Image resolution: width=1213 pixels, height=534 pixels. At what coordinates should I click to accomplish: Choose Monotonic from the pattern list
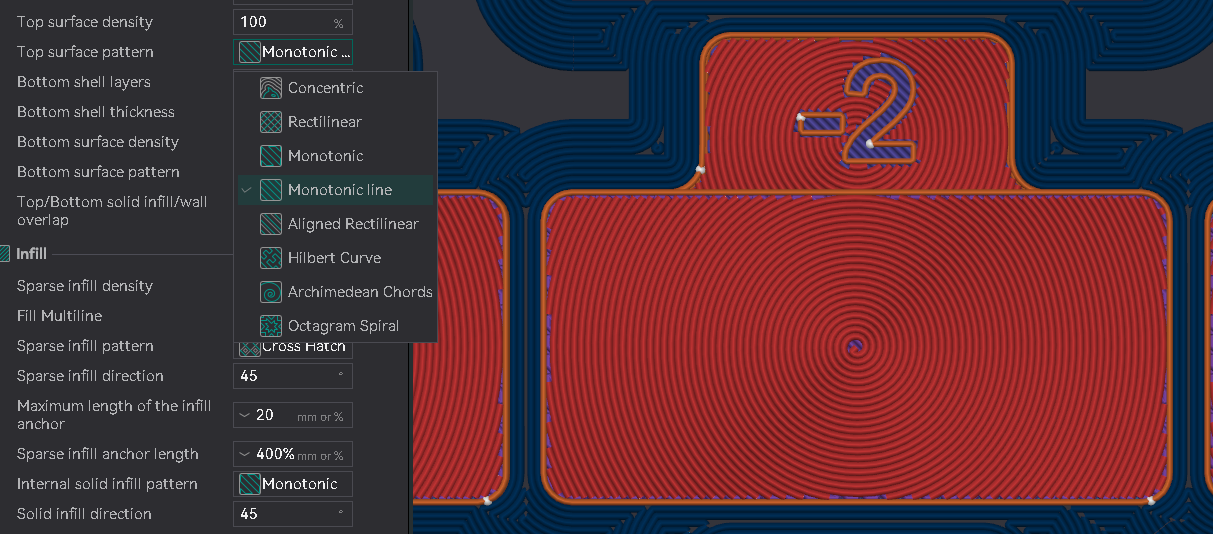[335, 156]
